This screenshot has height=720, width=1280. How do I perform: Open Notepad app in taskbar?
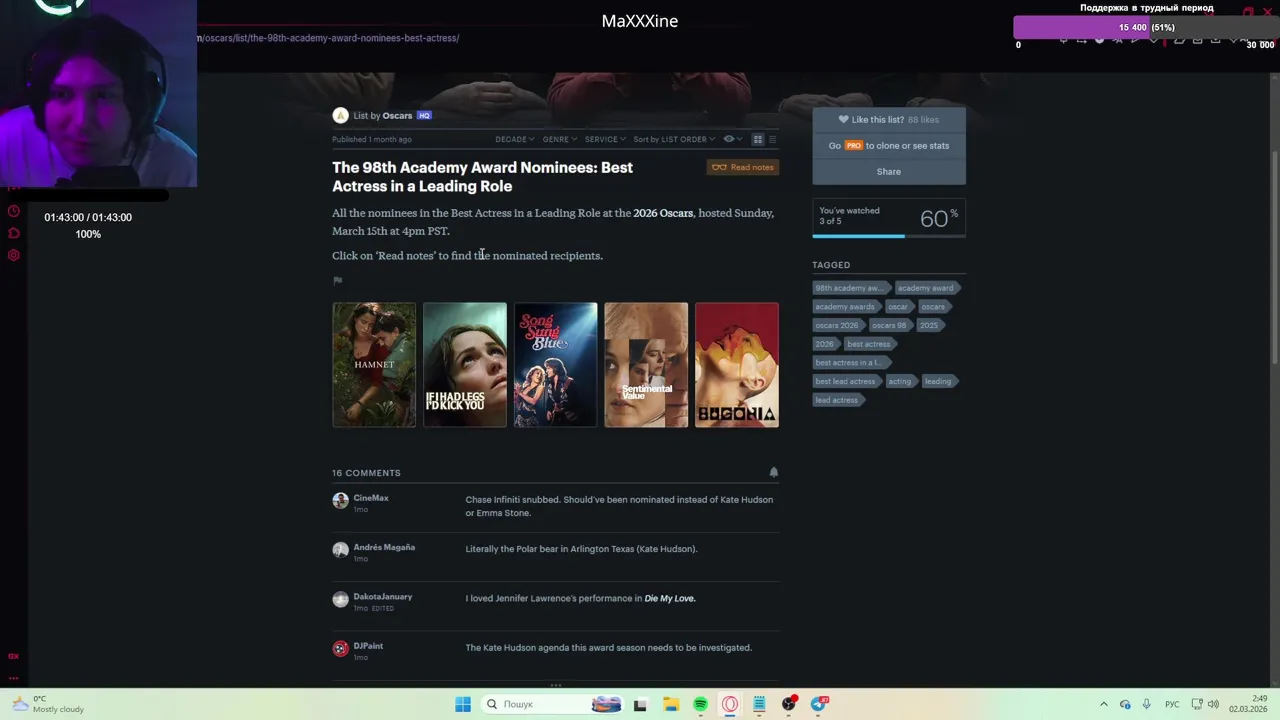click(x=759, y=704)
